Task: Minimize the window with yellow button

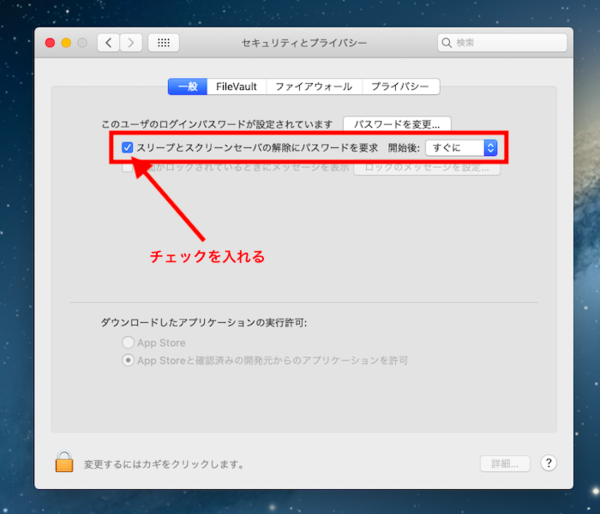Action: (67, 43)
